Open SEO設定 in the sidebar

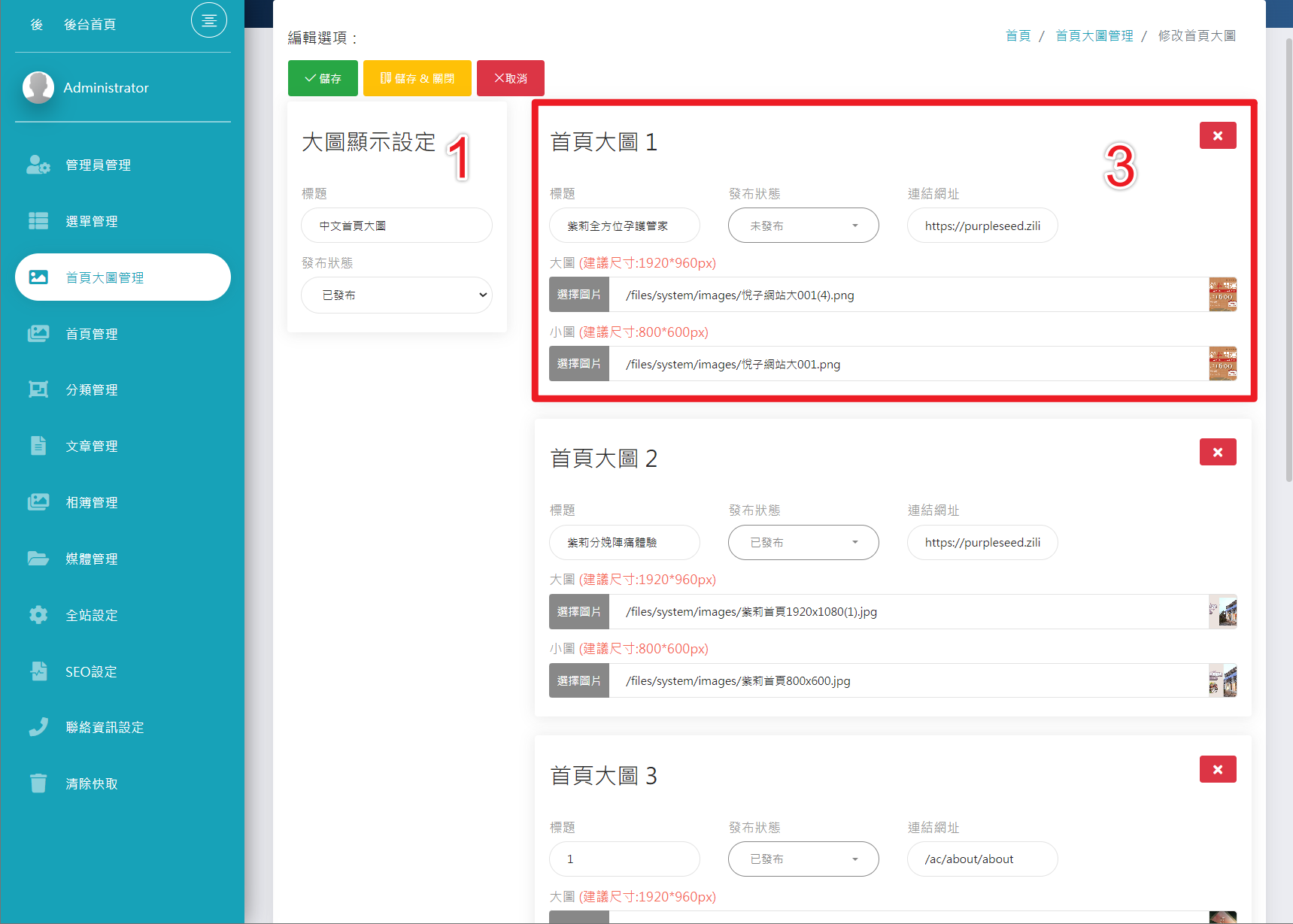point(91,671)
